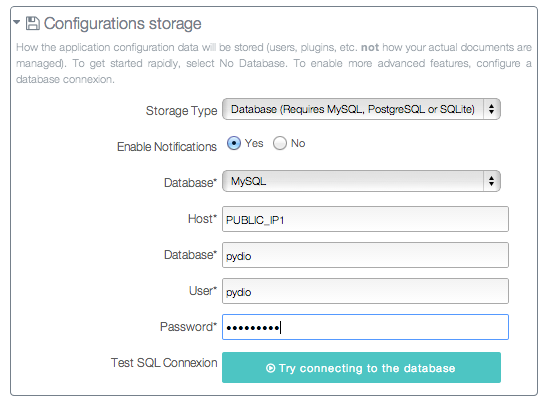Click the Password label text

tap(188, 327)
